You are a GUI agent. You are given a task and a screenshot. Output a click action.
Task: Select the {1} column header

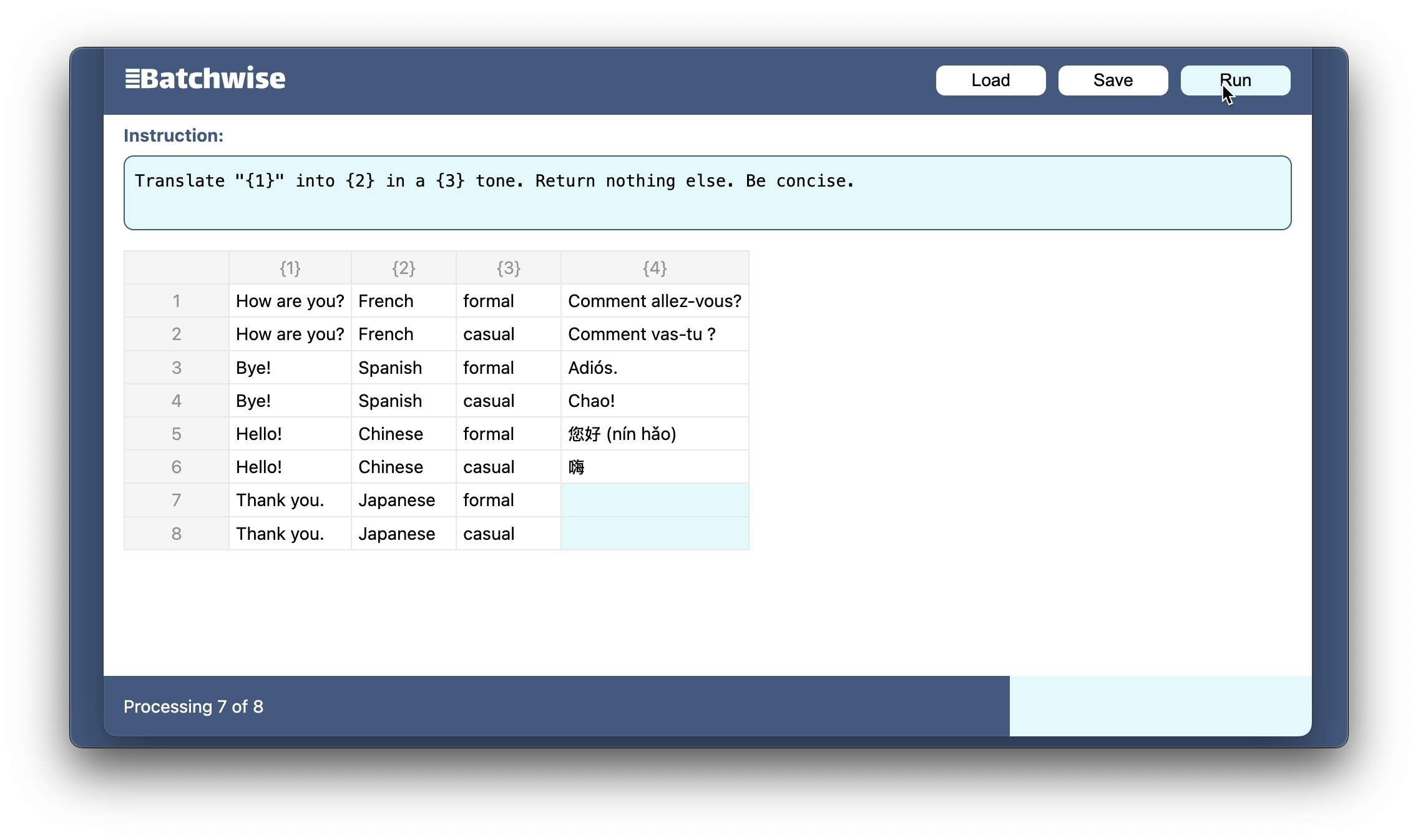pos(290,268)
